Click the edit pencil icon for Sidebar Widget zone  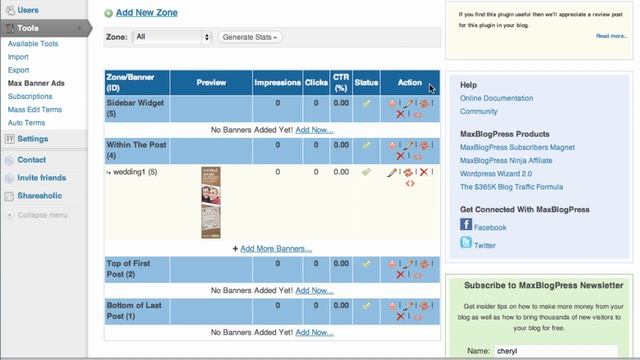pyautogui.click(x=408, y=103)
